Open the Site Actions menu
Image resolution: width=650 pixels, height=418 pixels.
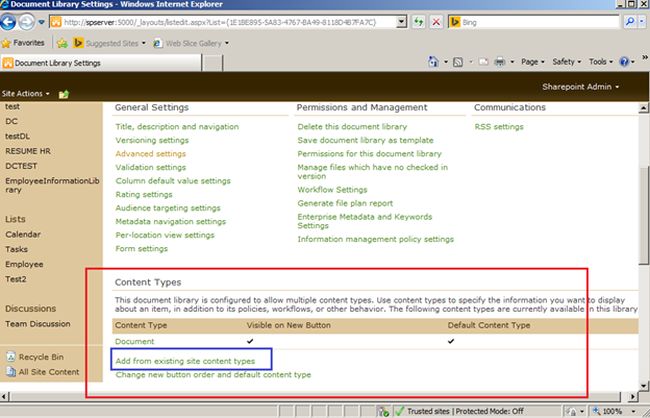coord(25,94)
